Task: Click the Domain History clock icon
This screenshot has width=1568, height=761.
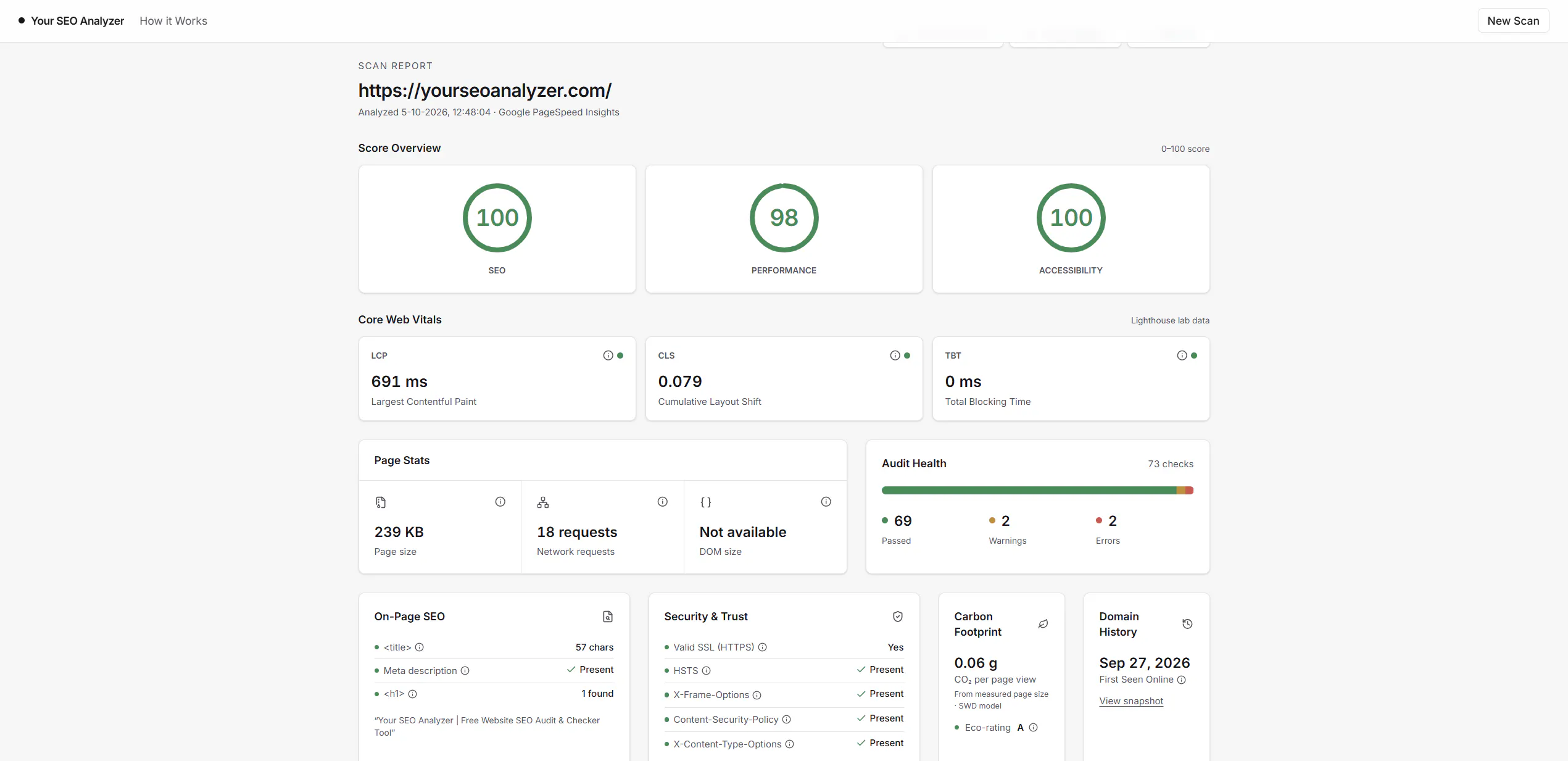Action: [x=1187, y=624]
